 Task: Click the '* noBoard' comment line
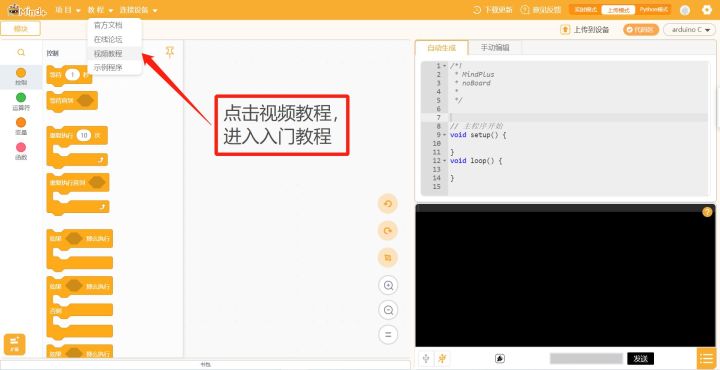(472, 83)
